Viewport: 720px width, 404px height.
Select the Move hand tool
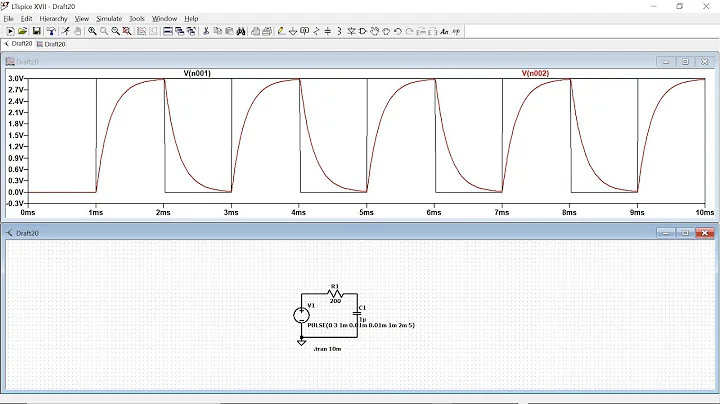click(x=375, y=31)
